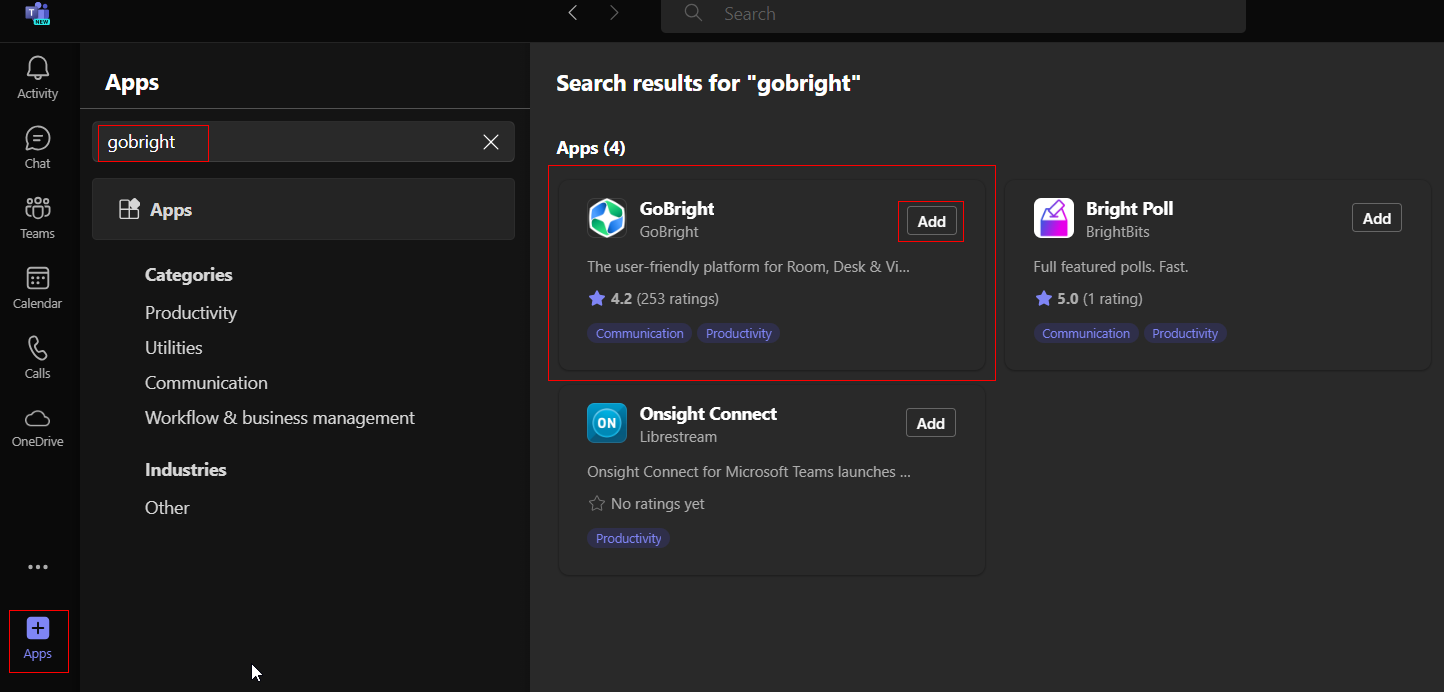The width and height of the screenshot is (1444, 692).
Task: Clear the gobright search with X
Action: (x=491, y=142)
